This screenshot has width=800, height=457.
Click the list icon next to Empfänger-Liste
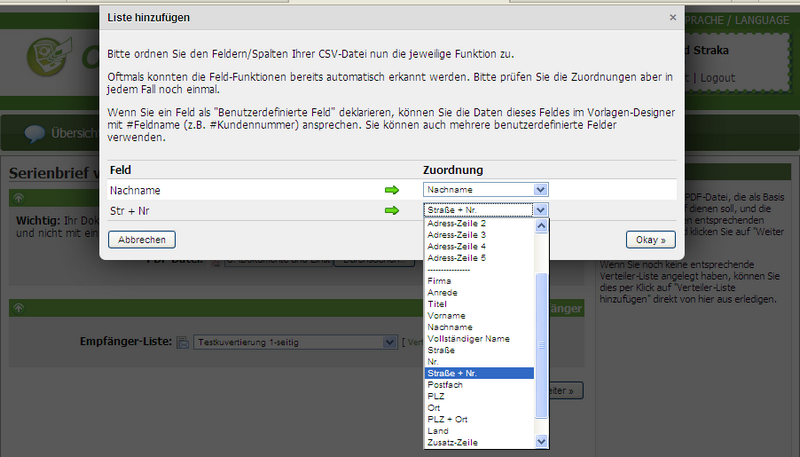tap(183, 342)
